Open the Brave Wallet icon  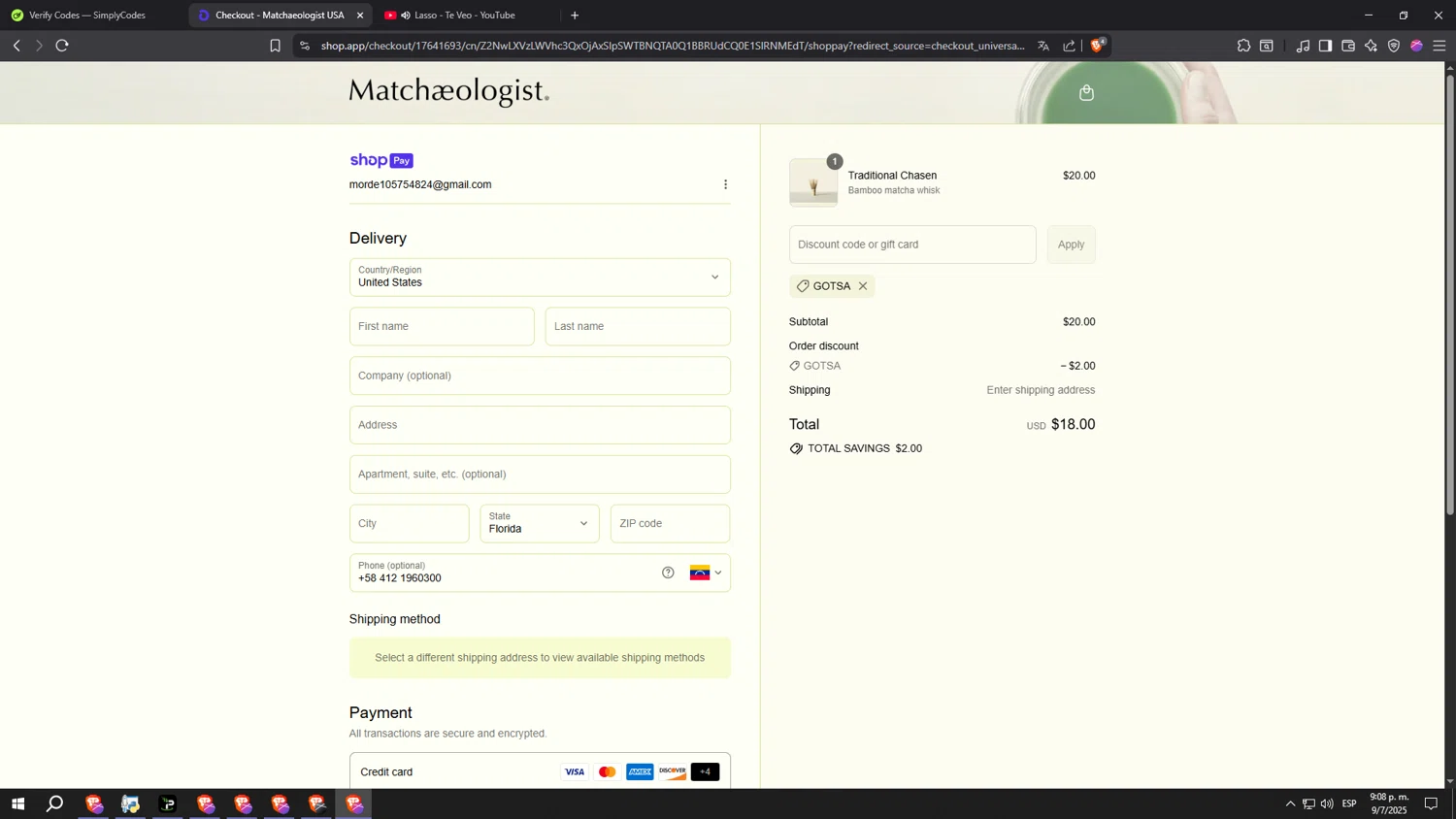point(1348,46)
